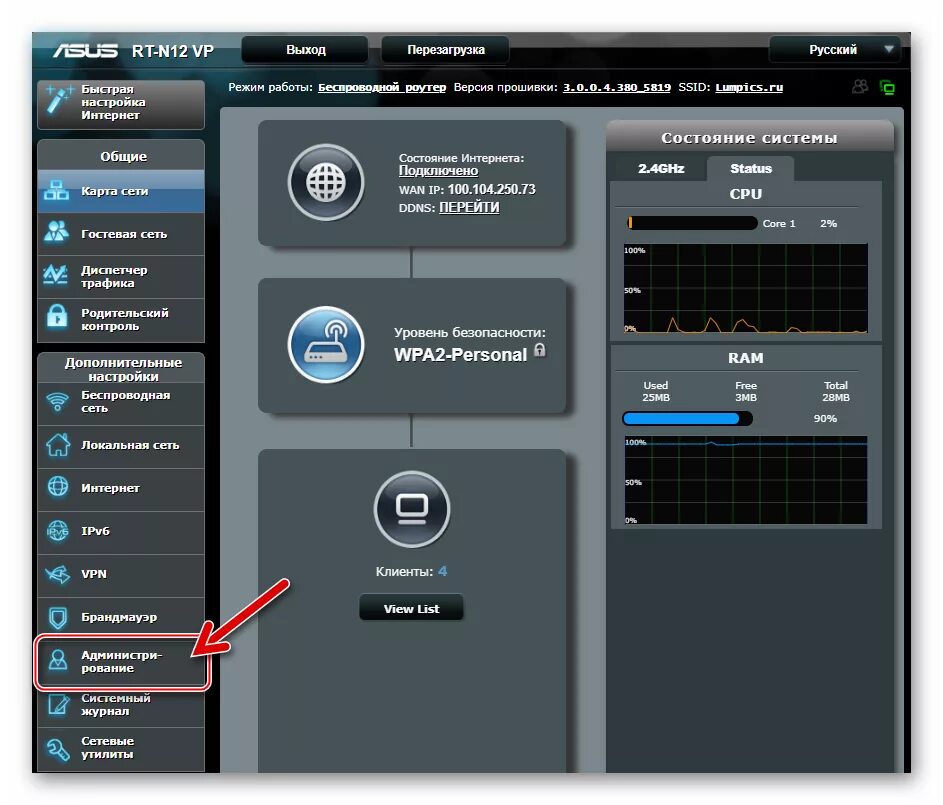Click the Перезагрузка reboot button
This screenshot has width=943, height=805.
(x=446, y=50)
